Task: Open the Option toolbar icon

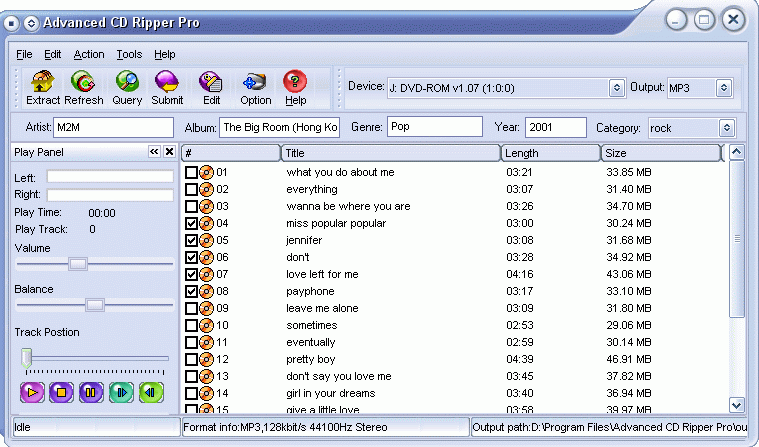Action: pyautogui.click(x=255, y=81)
